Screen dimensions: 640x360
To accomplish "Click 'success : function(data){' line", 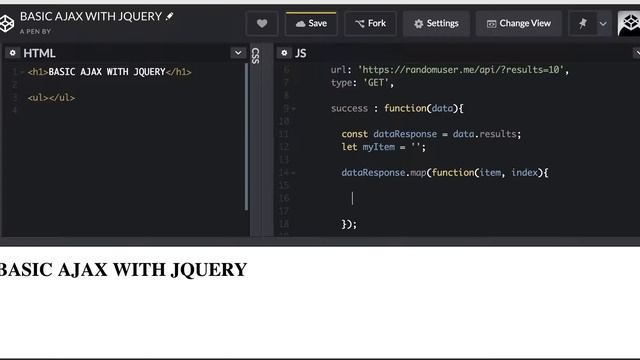I will [397, 109].
